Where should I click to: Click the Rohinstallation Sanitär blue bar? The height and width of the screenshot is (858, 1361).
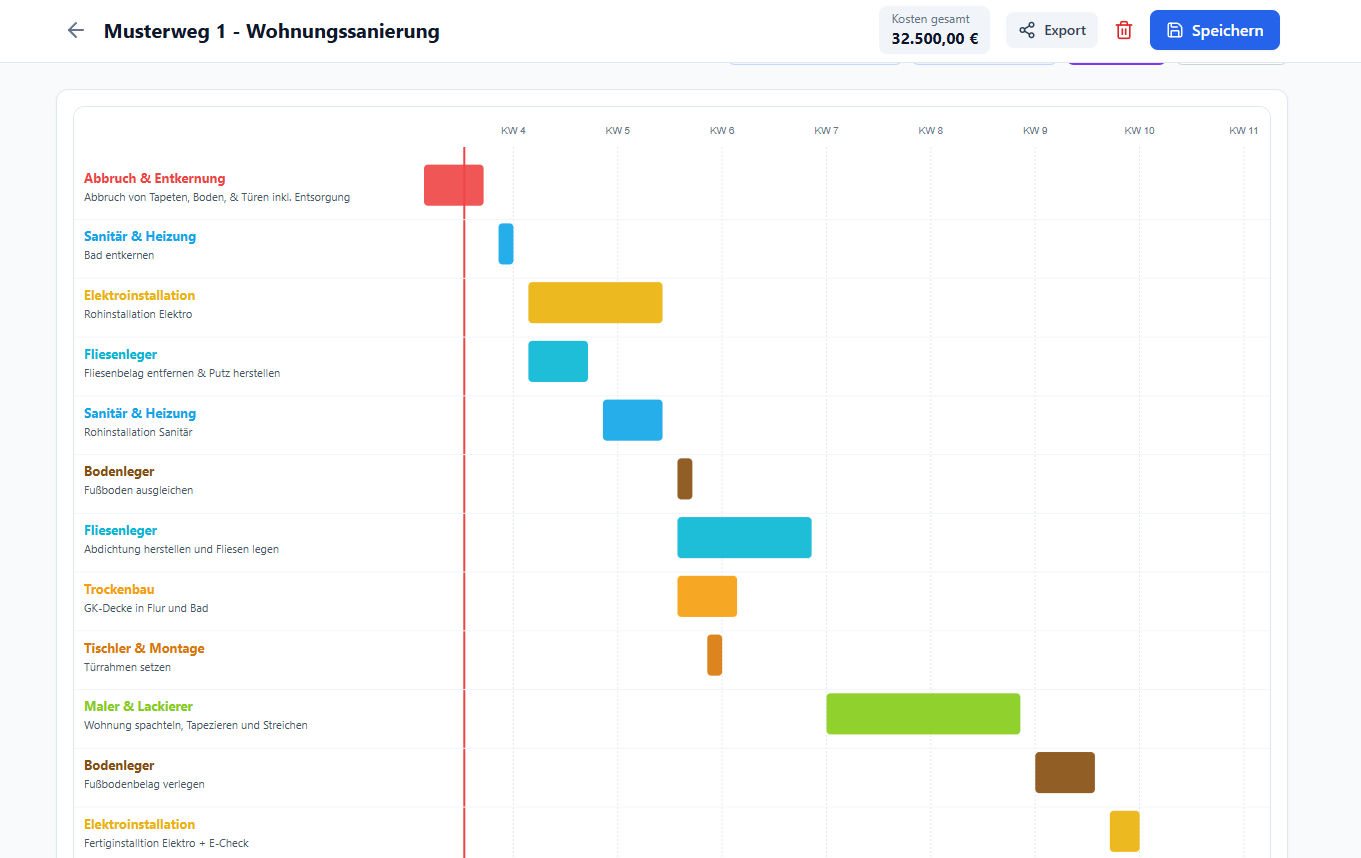[633, 420]
